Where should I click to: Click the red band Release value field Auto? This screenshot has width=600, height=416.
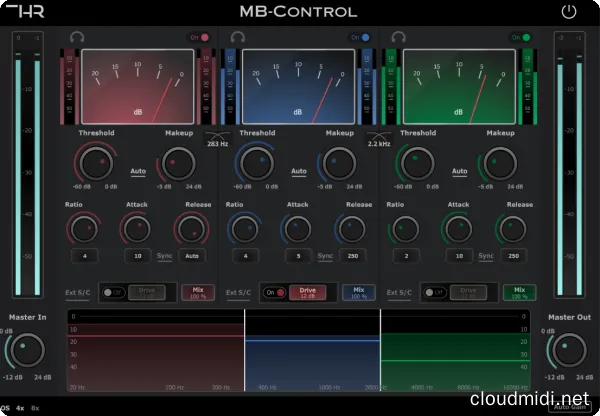click(x=192, y=256)
